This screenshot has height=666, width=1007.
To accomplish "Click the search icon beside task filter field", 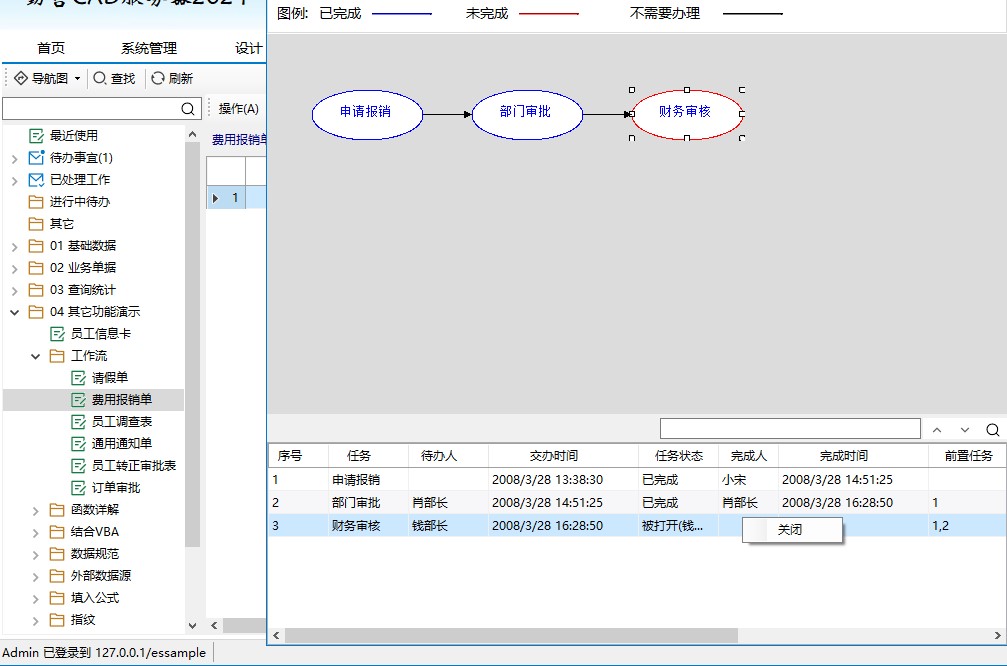I will pos(992,430).
